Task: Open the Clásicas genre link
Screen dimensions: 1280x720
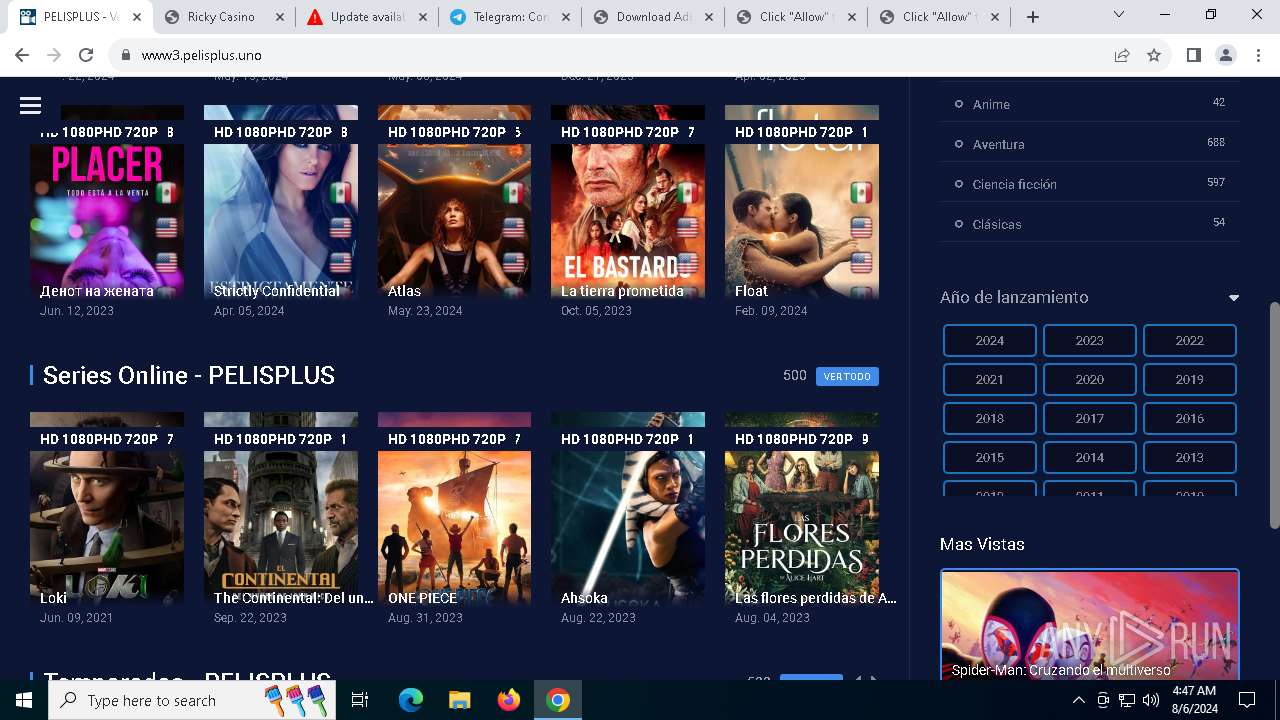Action: point(997,224)
